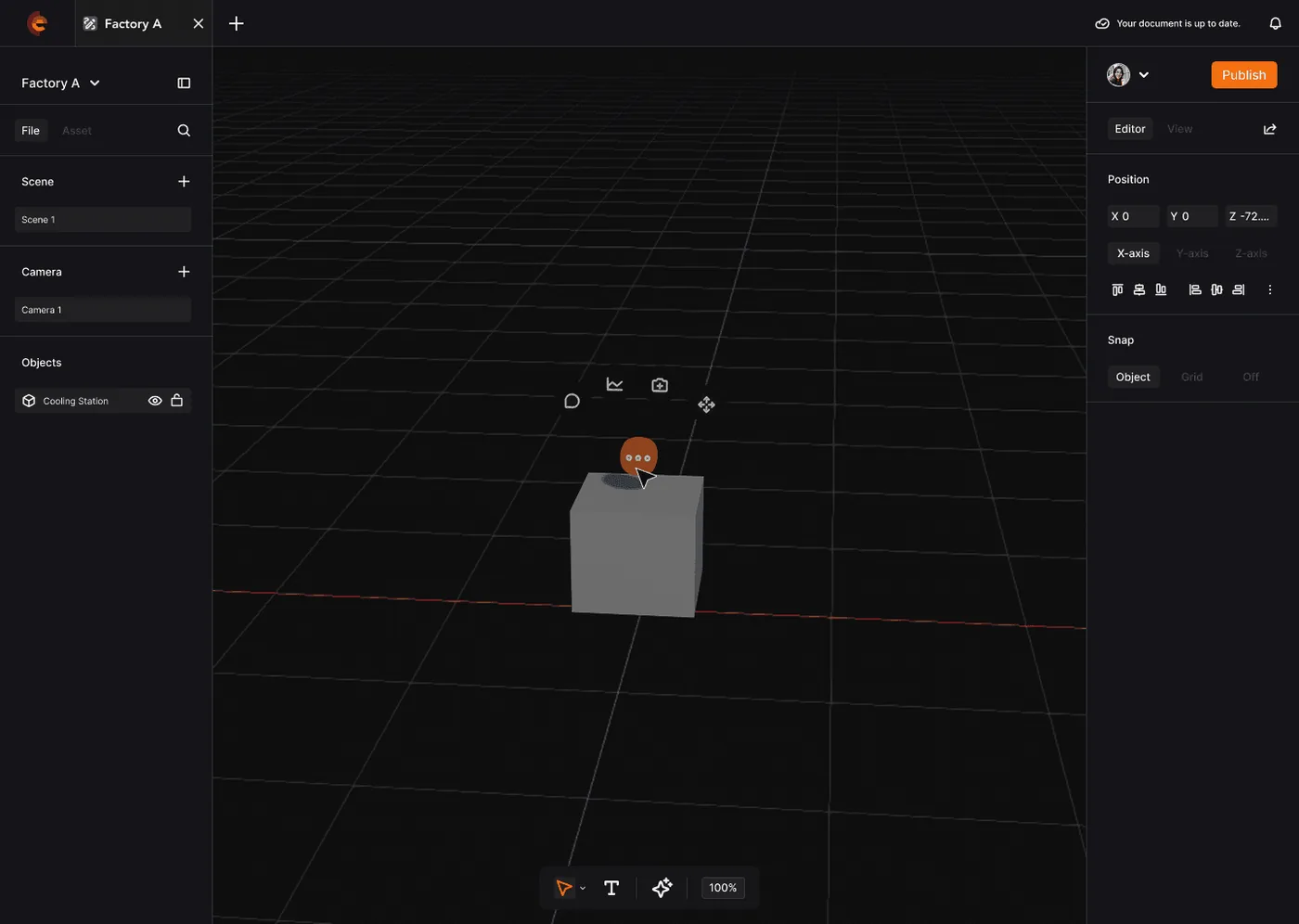Edit the Y position field
This screenshot has width=1299, height=924.
1192,216
